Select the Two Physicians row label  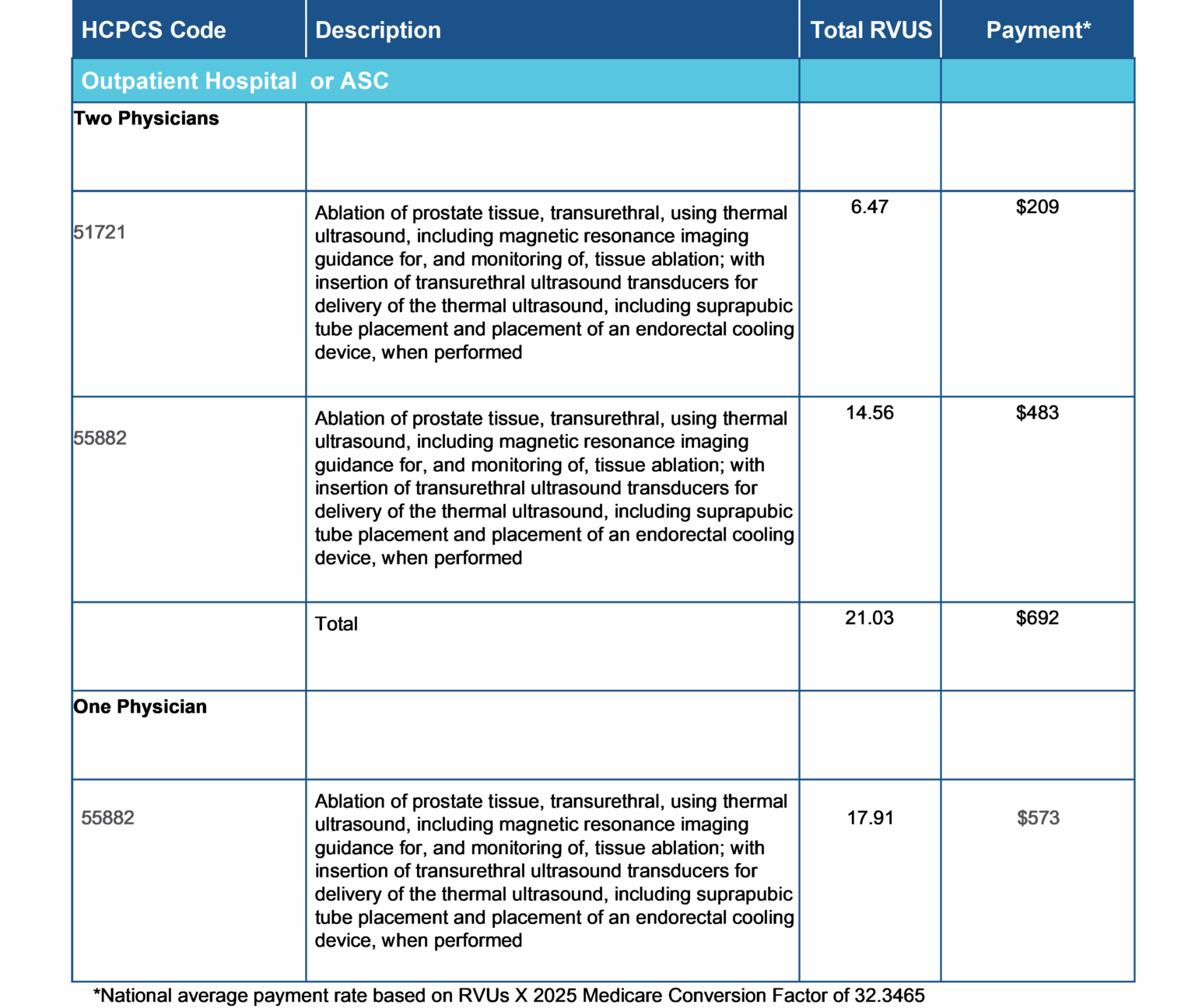click(146, 119)
